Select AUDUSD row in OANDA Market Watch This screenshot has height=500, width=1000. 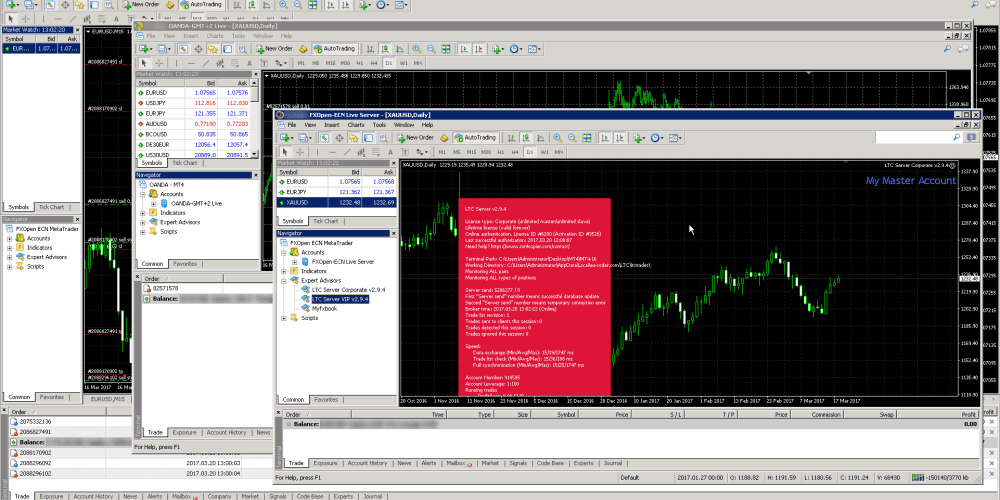coord(193,124)
